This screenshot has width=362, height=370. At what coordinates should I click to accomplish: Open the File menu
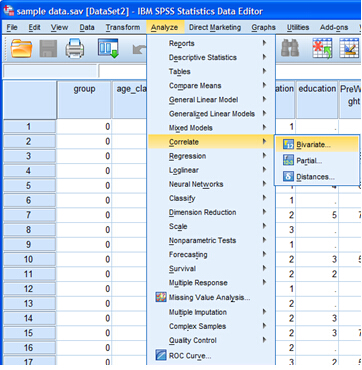12,27
